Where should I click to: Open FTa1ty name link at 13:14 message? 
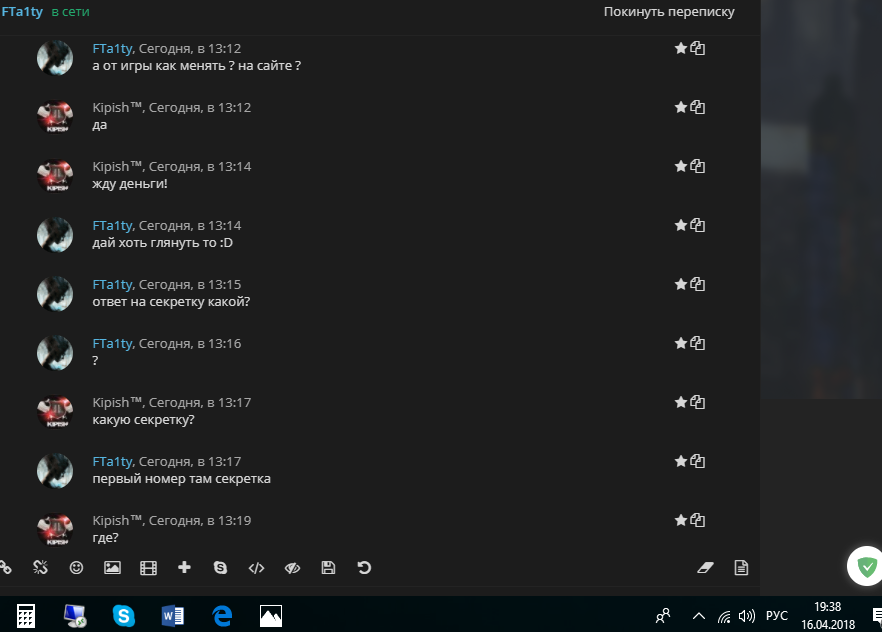pos(112,226)
